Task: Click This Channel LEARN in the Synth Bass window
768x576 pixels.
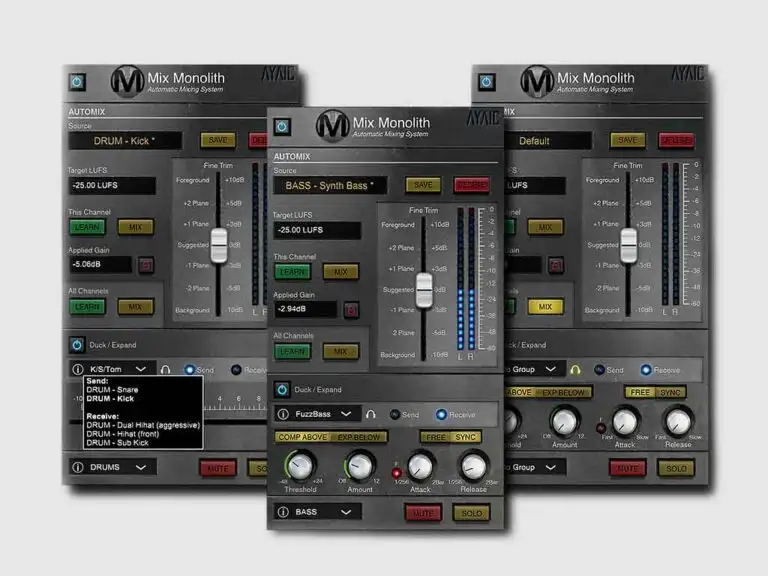Action: [x=292, y=272]
